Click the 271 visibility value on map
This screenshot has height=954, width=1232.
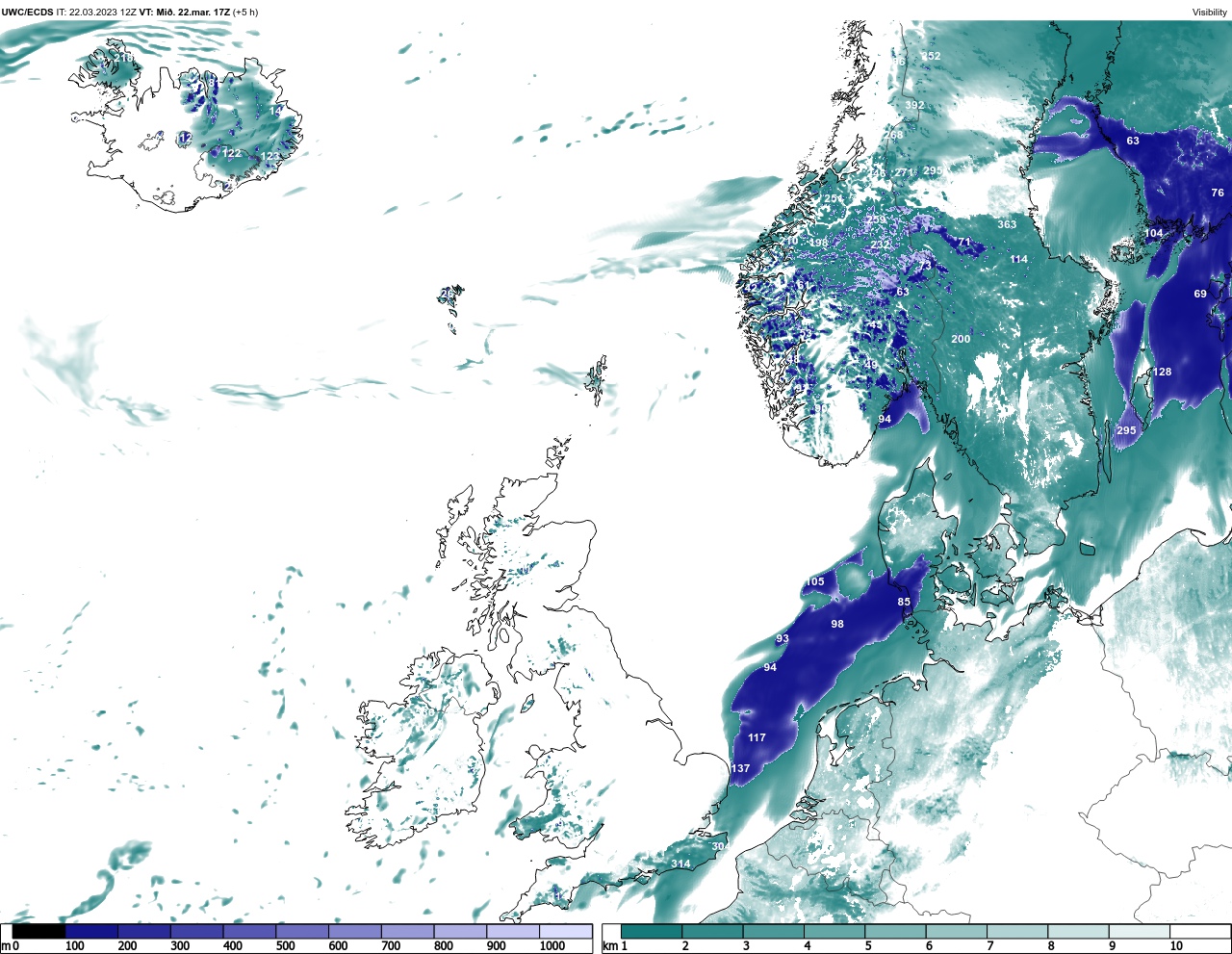pyautogui.click(x=904, y=172)
